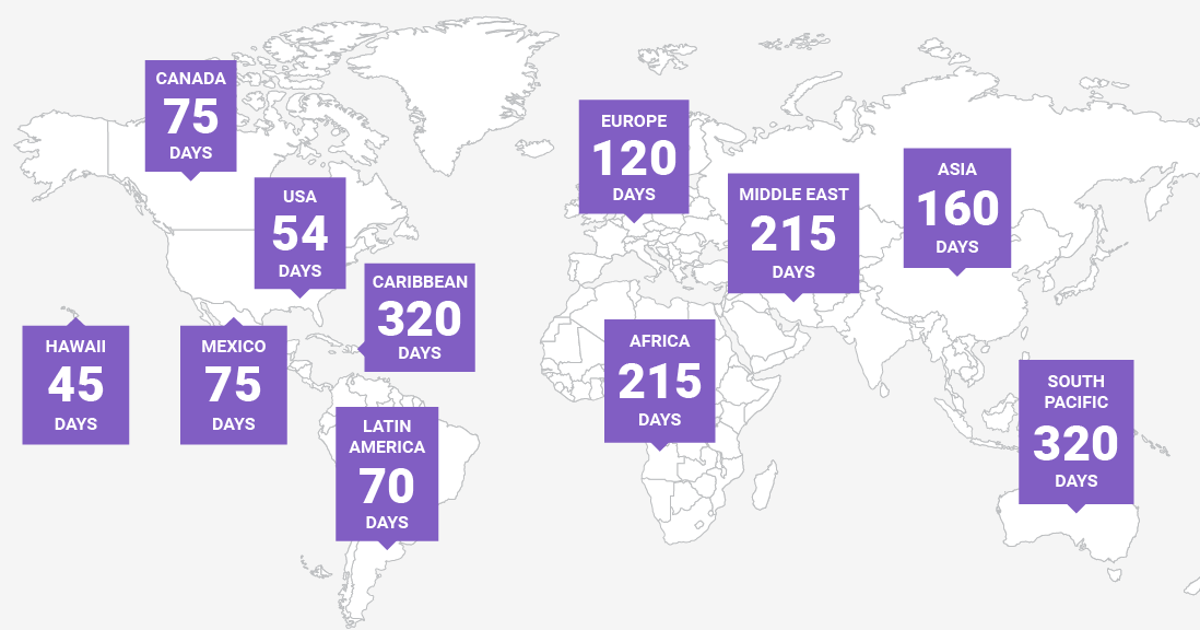Viewport: 1200px width, 630px height.
Task: Click the USA 54 days marker
Action: 300,230
